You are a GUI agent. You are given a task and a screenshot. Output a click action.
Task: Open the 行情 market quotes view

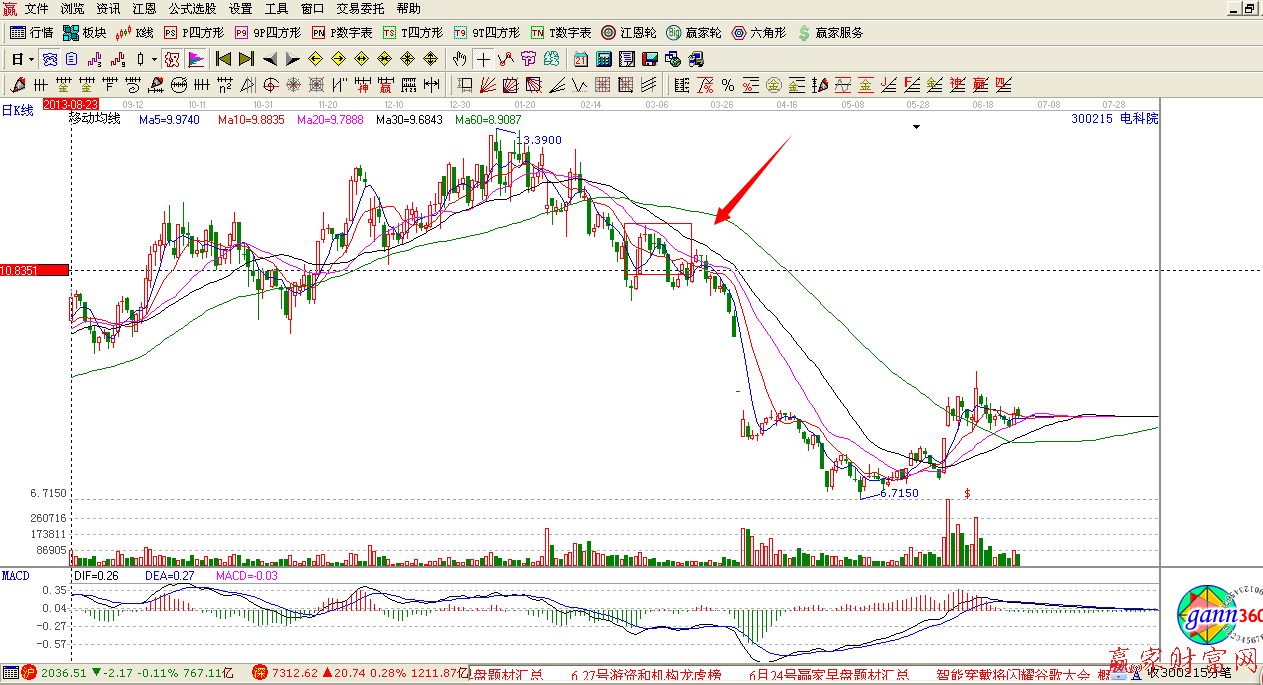31,33
